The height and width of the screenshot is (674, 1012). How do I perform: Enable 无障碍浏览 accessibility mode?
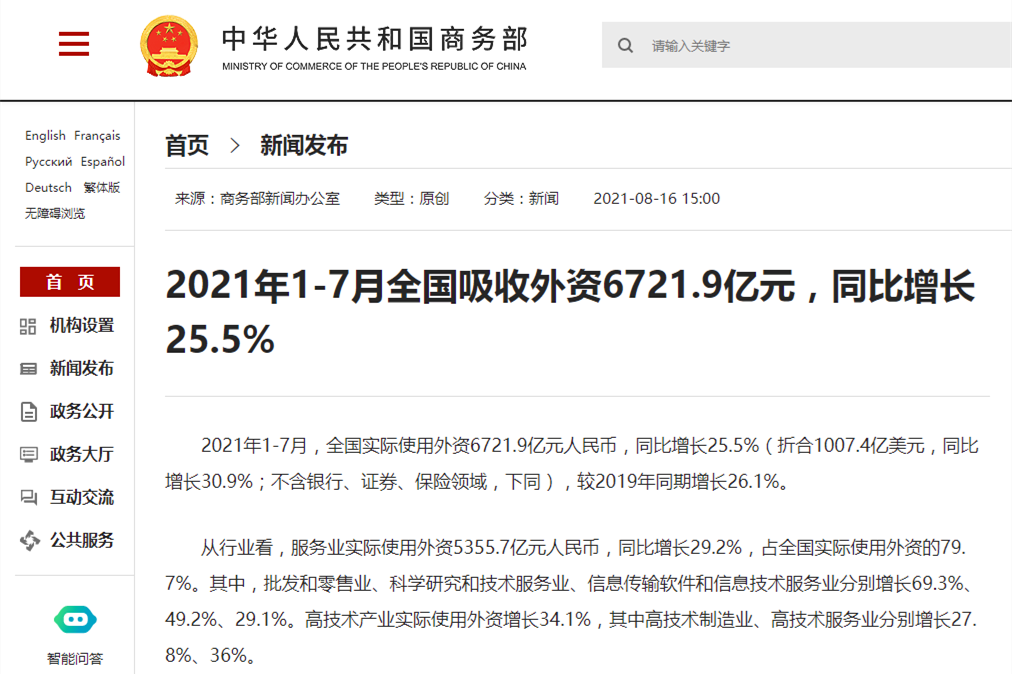(x=55, y=214)
